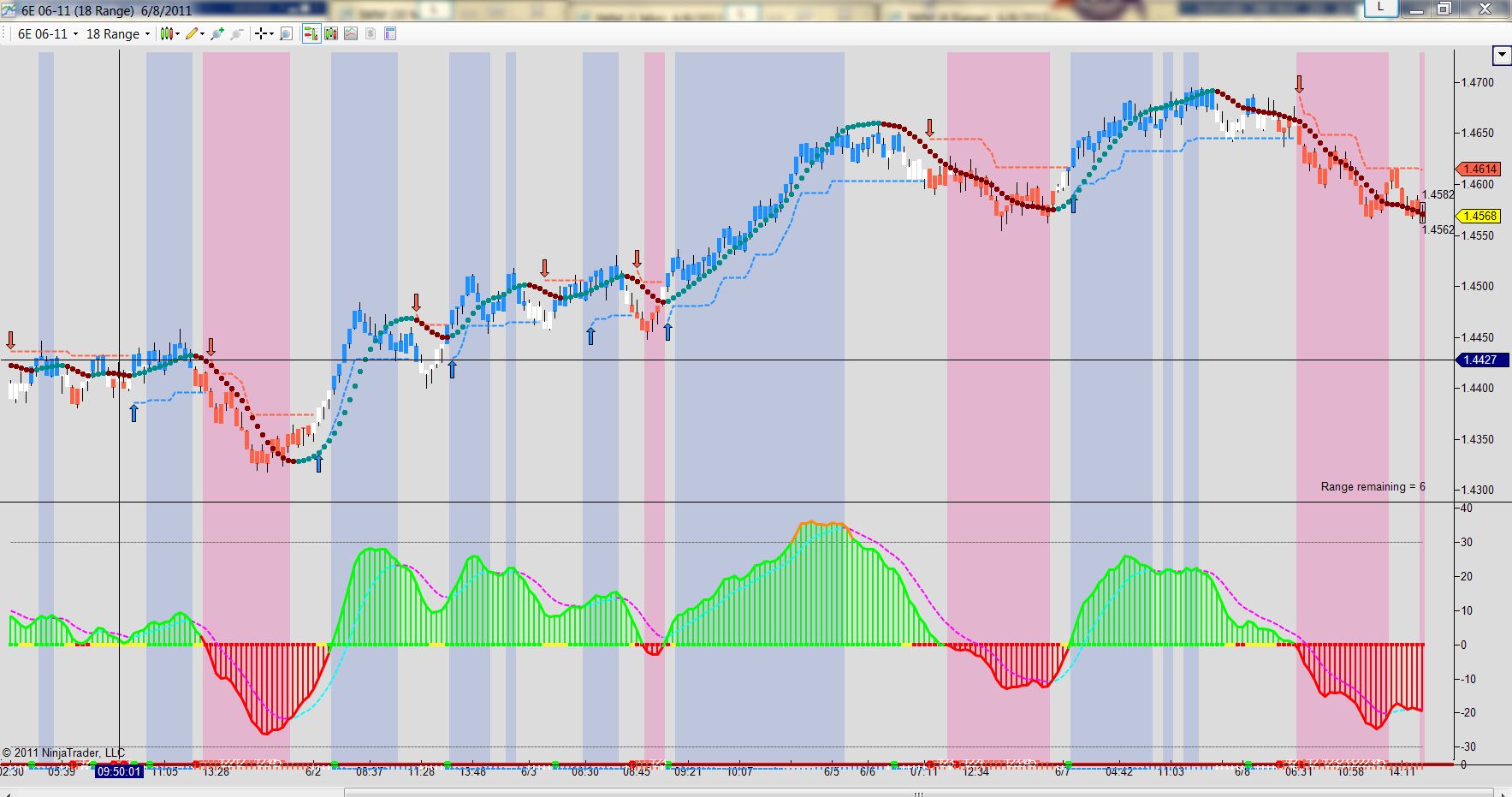
Task: Open the Data Series candles icon
Action: [331, 34]
